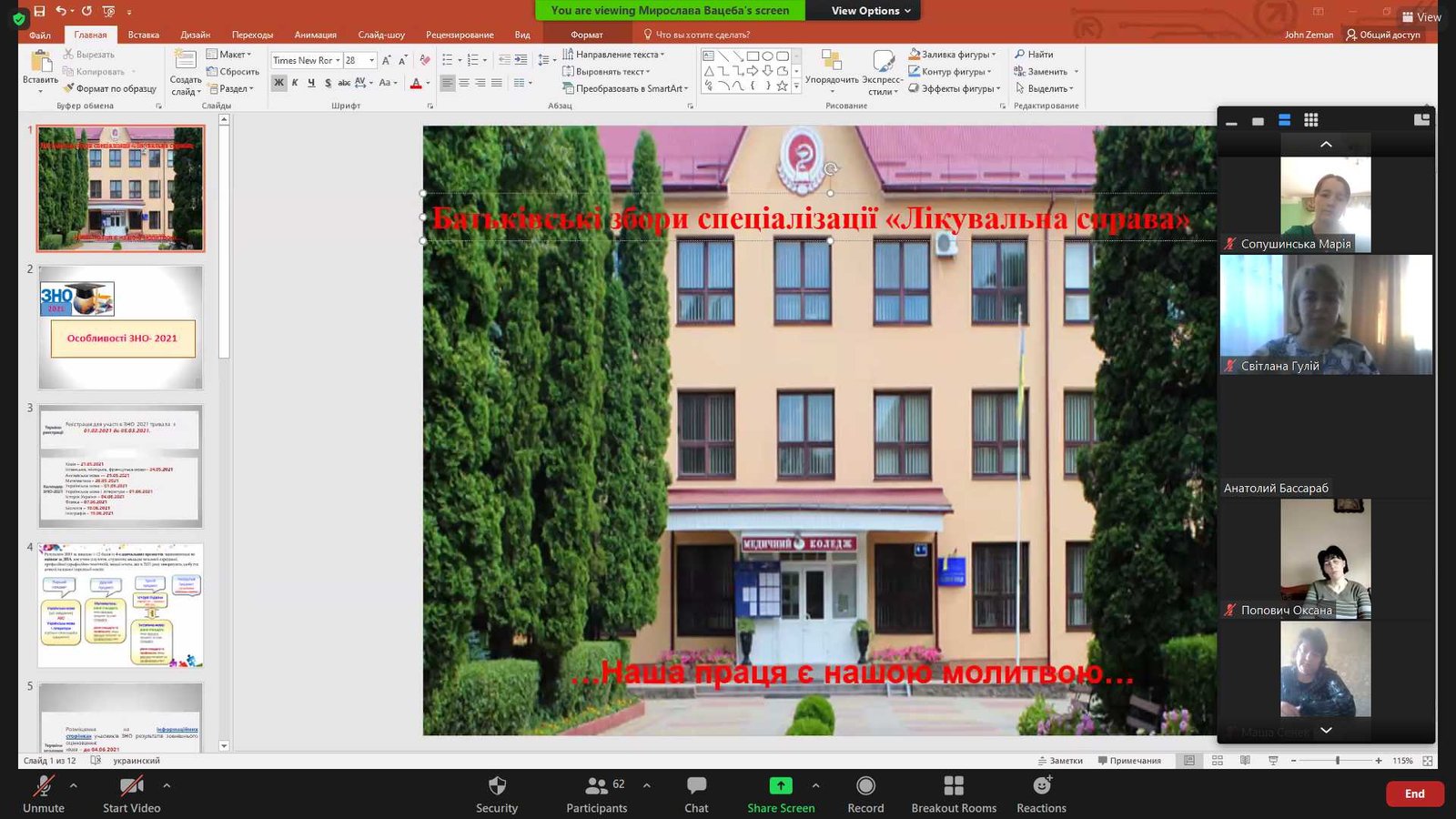Open the Reactions menu
This screenshot has width=1456, height=819.
tap(1042, 786)
